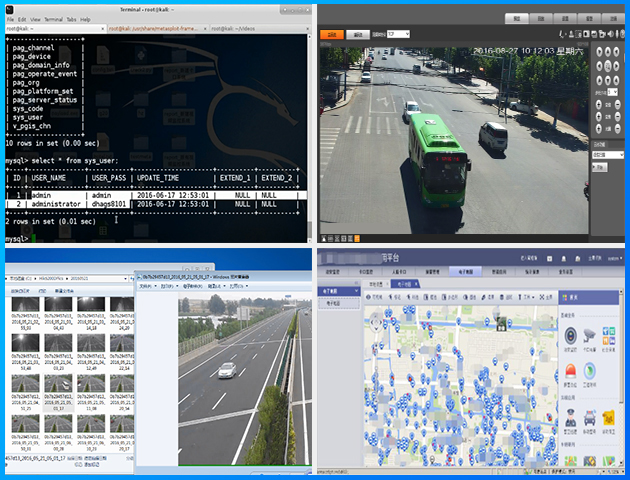Open the preset dropdown in PTZ panel
Image resolution: width=630 pixels, height=480 pixels.
pos(608,155)
